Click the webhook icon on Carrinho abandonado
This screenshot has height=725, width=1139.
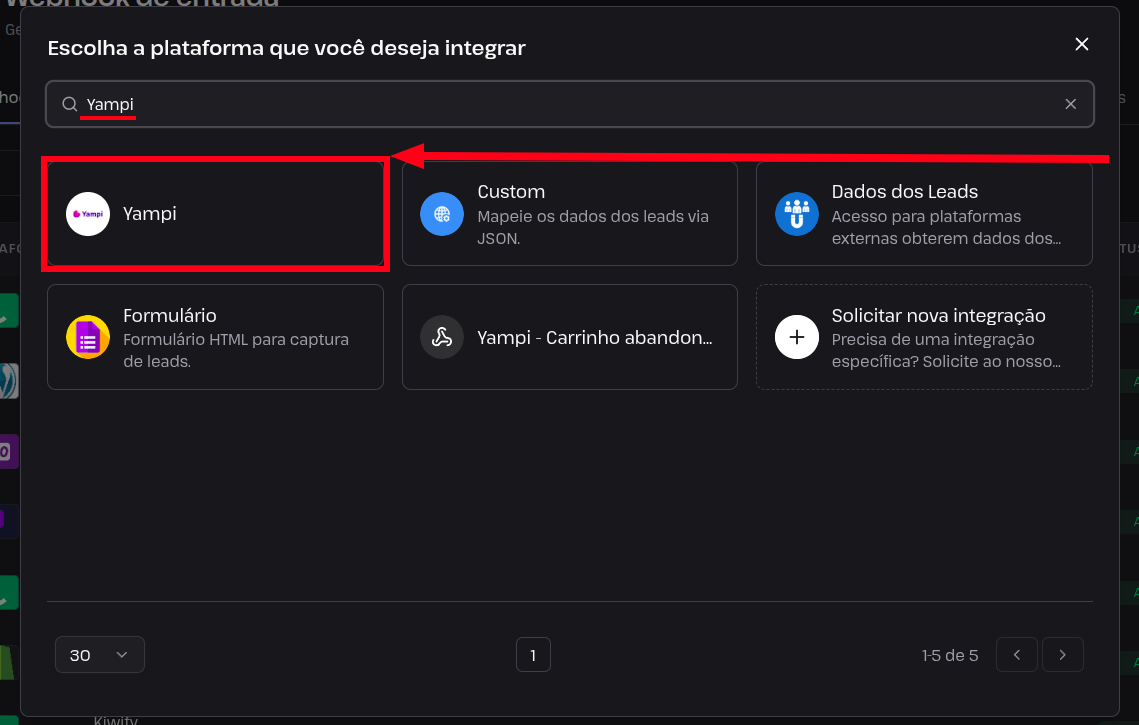click(x=442, y=337)
